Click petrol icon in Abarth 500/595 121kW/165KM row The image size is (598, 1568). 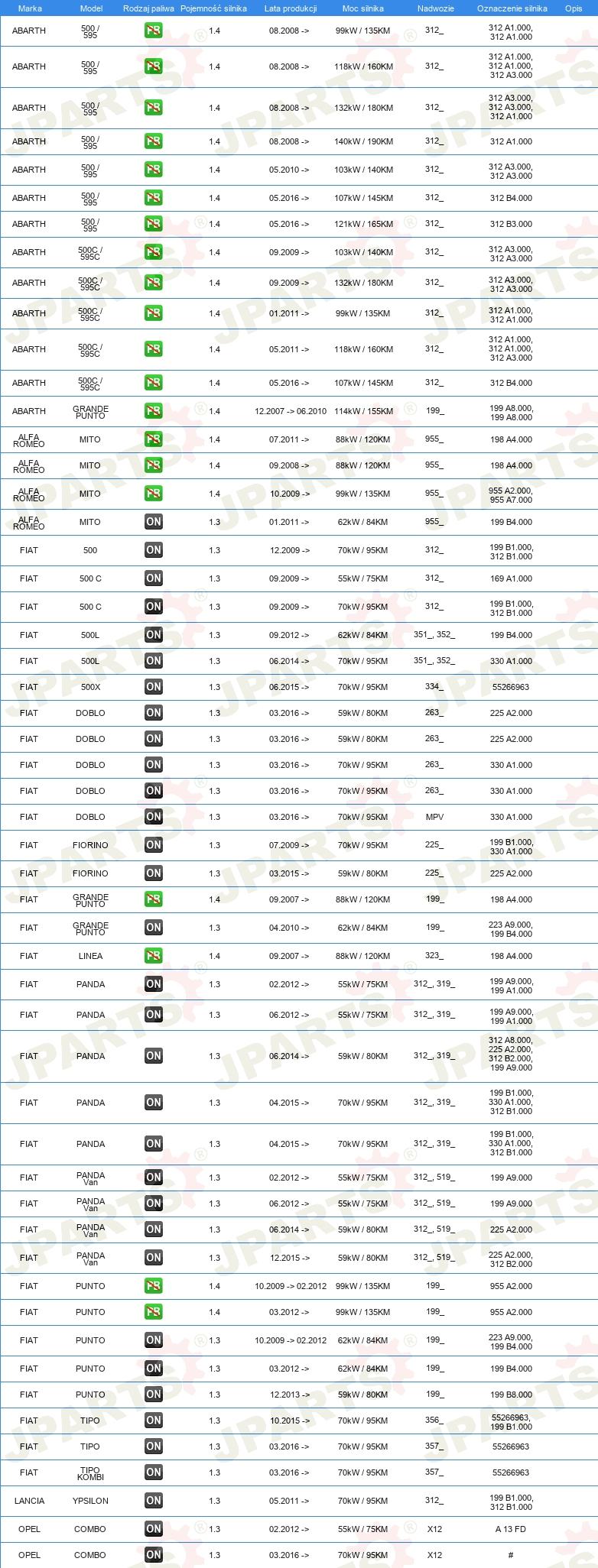[x=153, y=224]
